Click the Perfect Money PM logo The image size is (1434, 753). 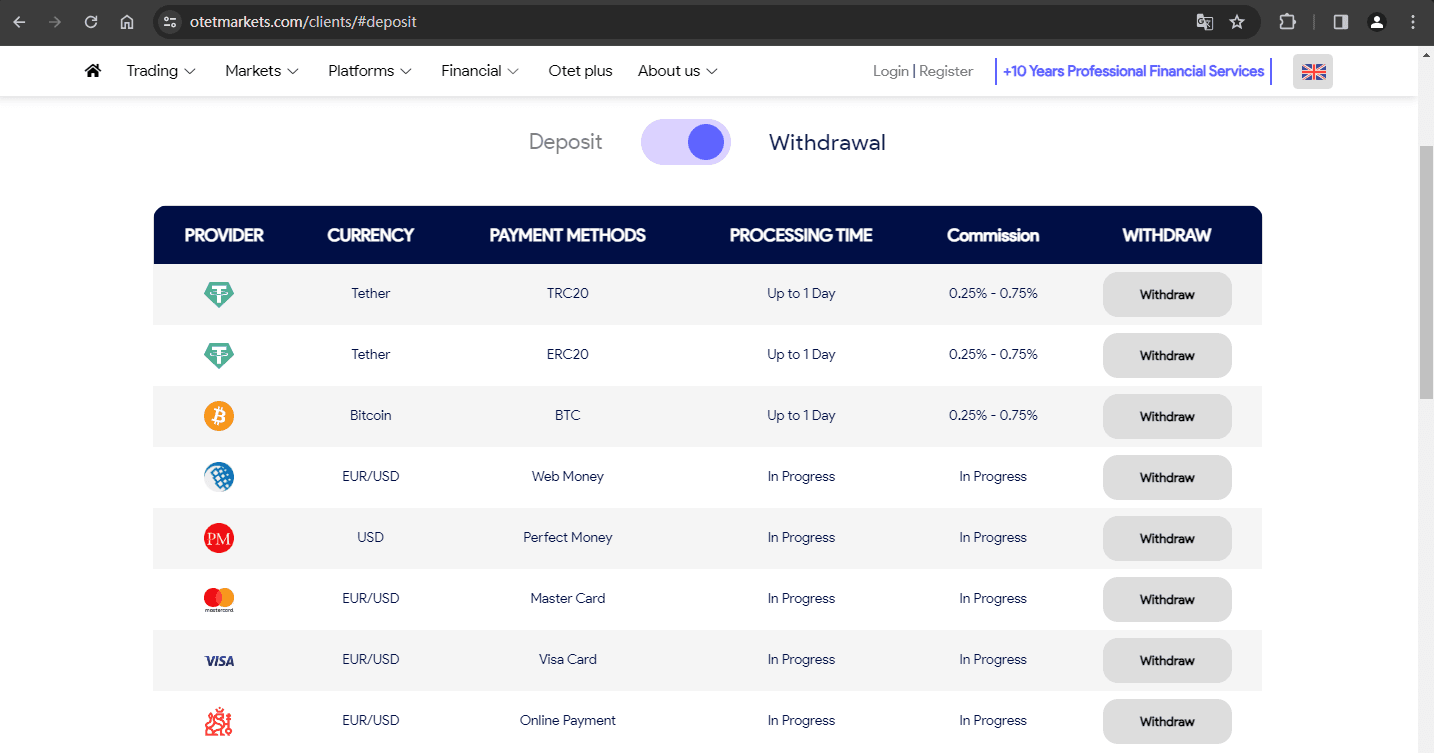(219, 538)
